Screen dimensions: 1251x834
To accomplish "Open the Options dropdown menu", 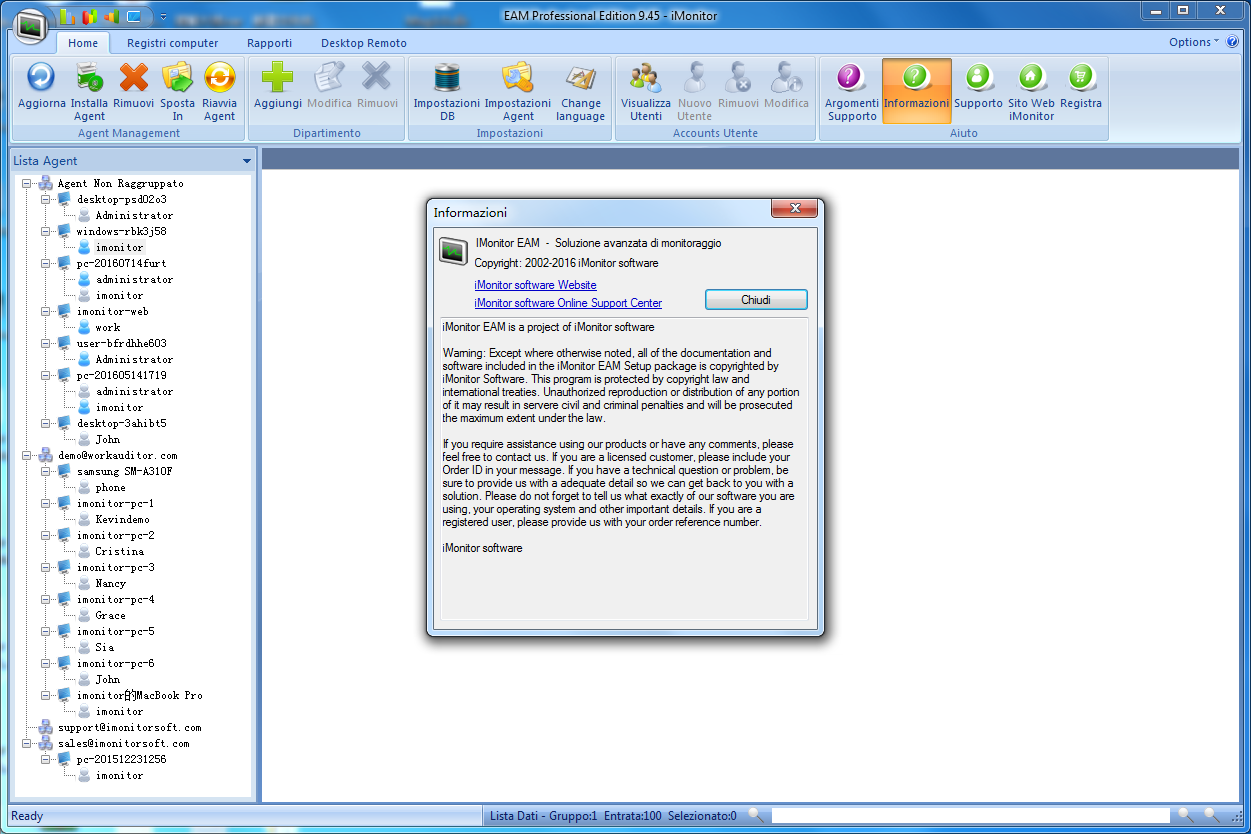I will 1194,42.
